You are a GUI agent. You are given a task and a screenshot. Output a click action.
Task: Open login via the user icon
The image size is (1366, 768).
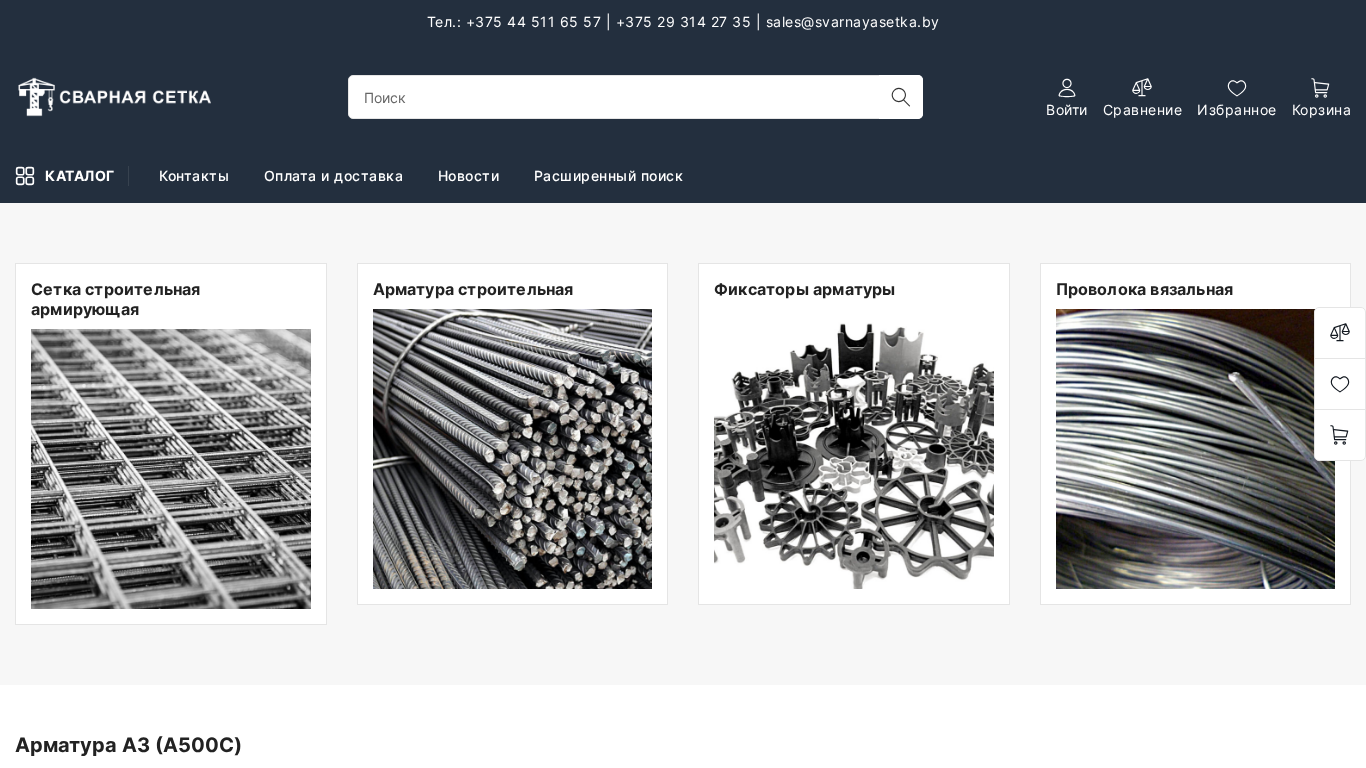coord(1066,88)
